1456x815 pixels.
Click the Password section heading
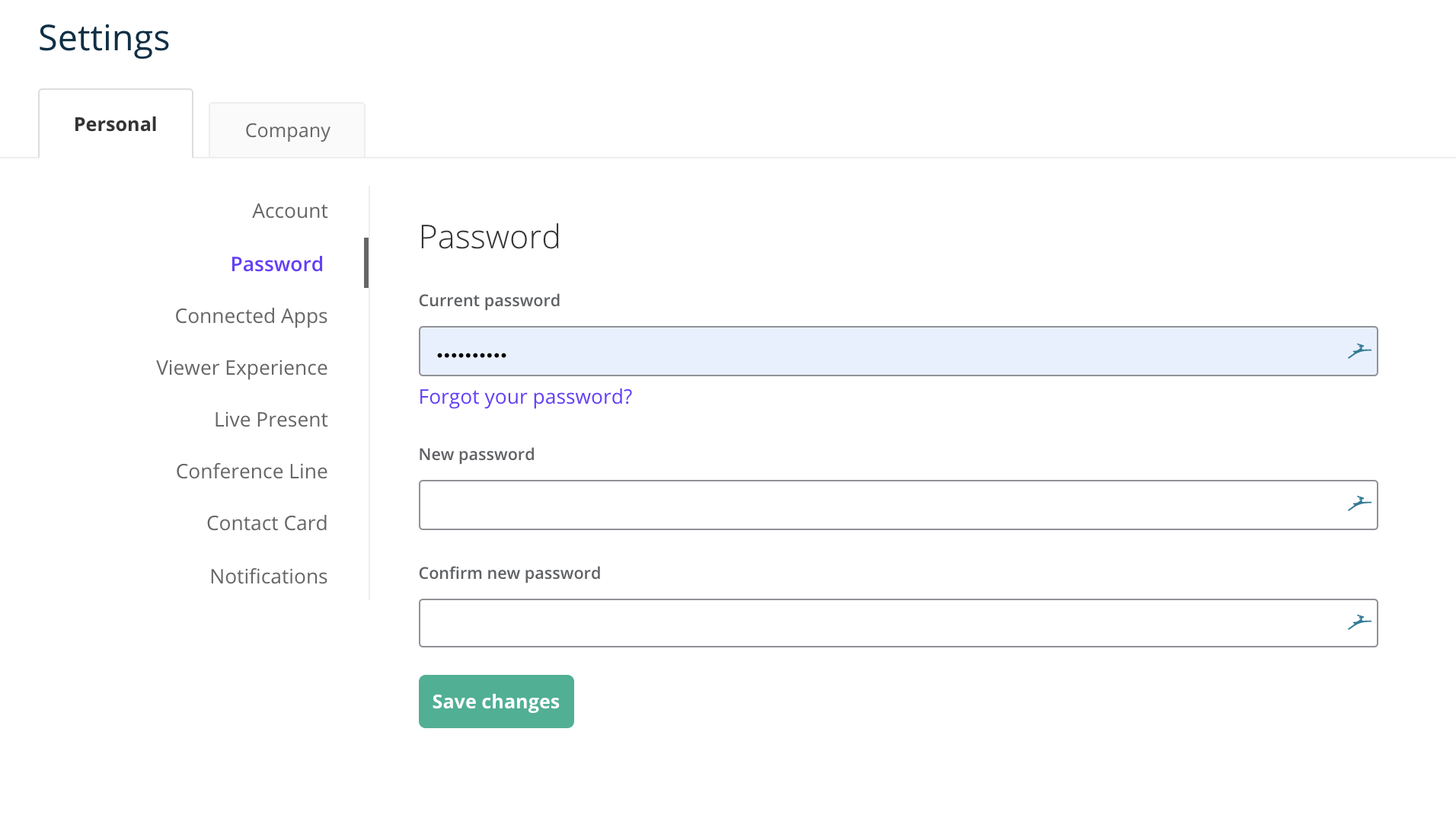pos(490,237)
